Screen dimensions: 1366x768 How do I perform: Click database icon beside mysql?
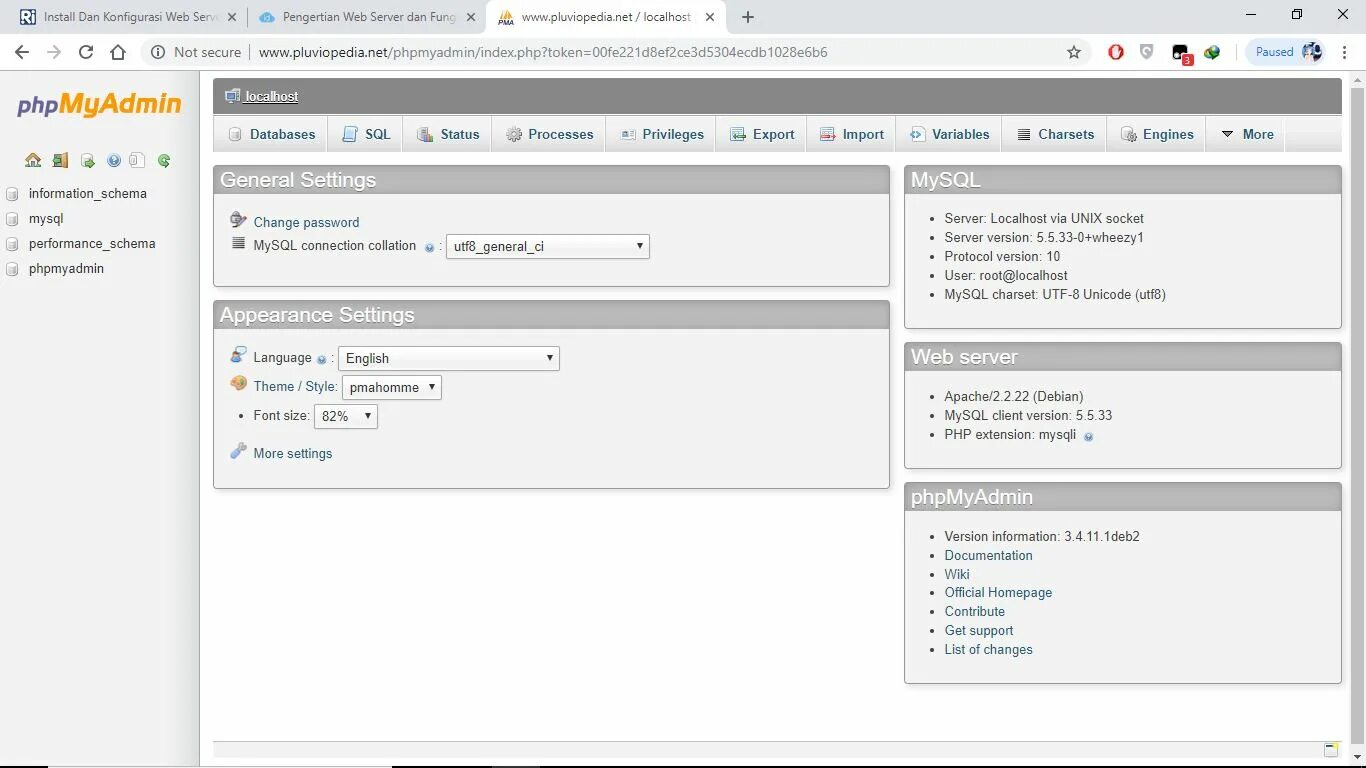point(12,219)
